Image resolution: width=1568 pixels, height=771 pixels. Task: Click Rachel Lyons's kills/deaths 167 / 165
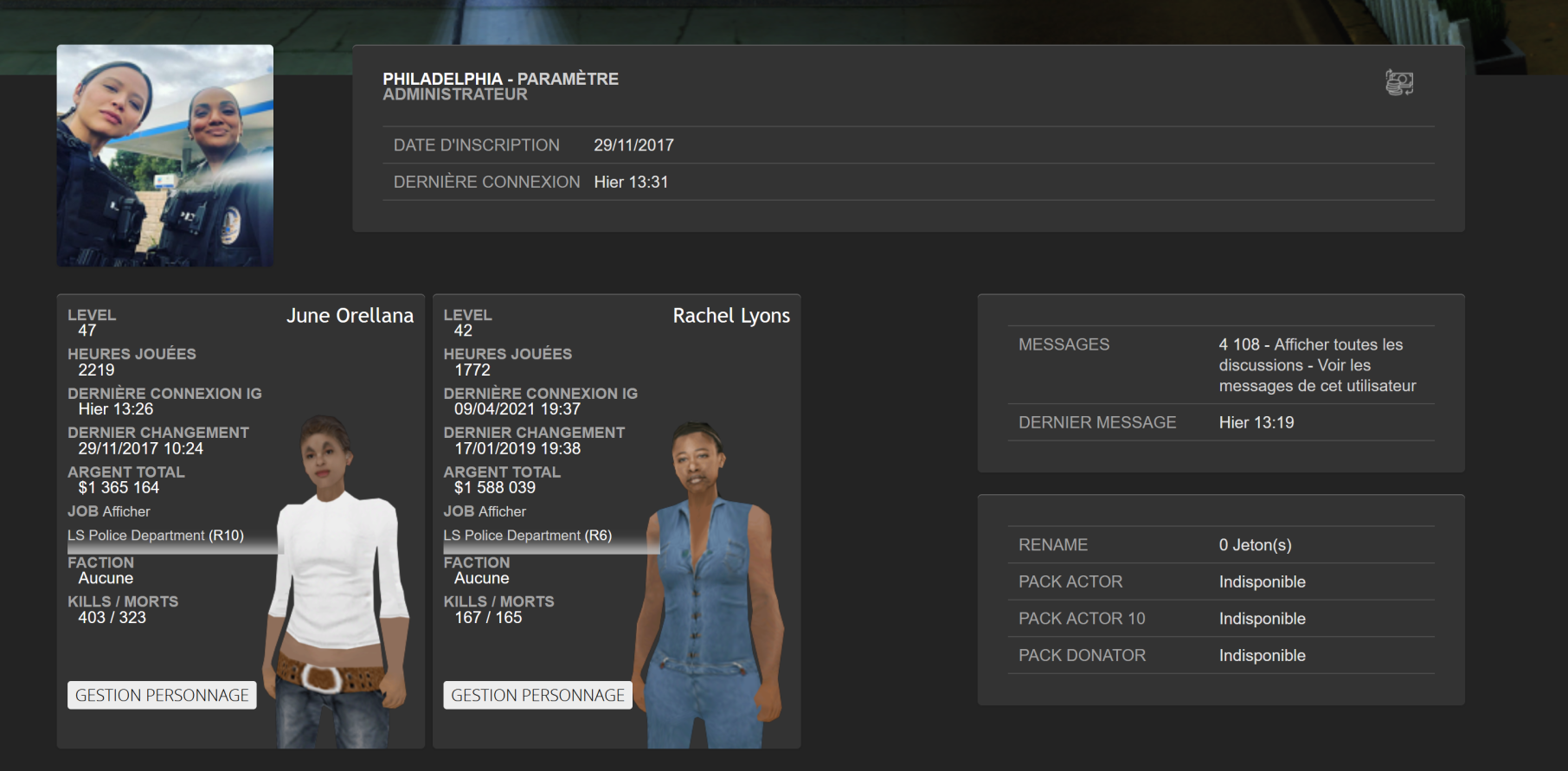[x=488, y=618]
